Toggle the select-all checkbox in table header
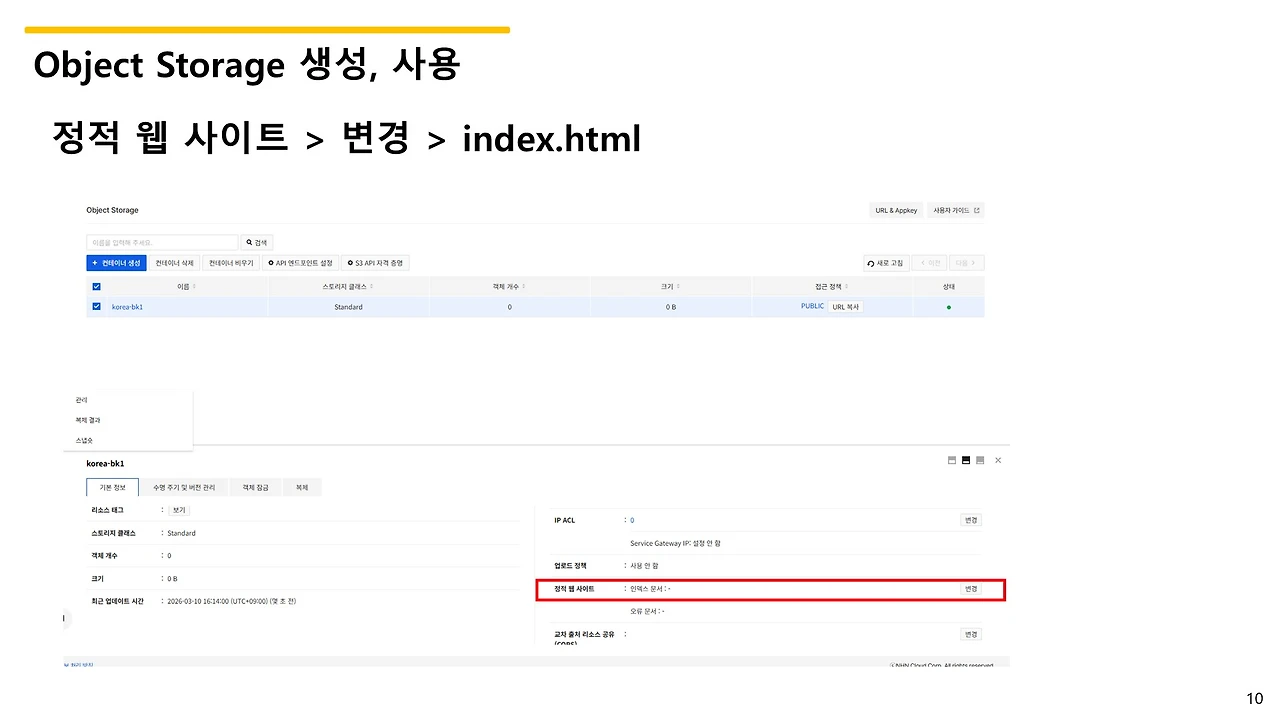The image size is (1280, 720). (96, 286)
